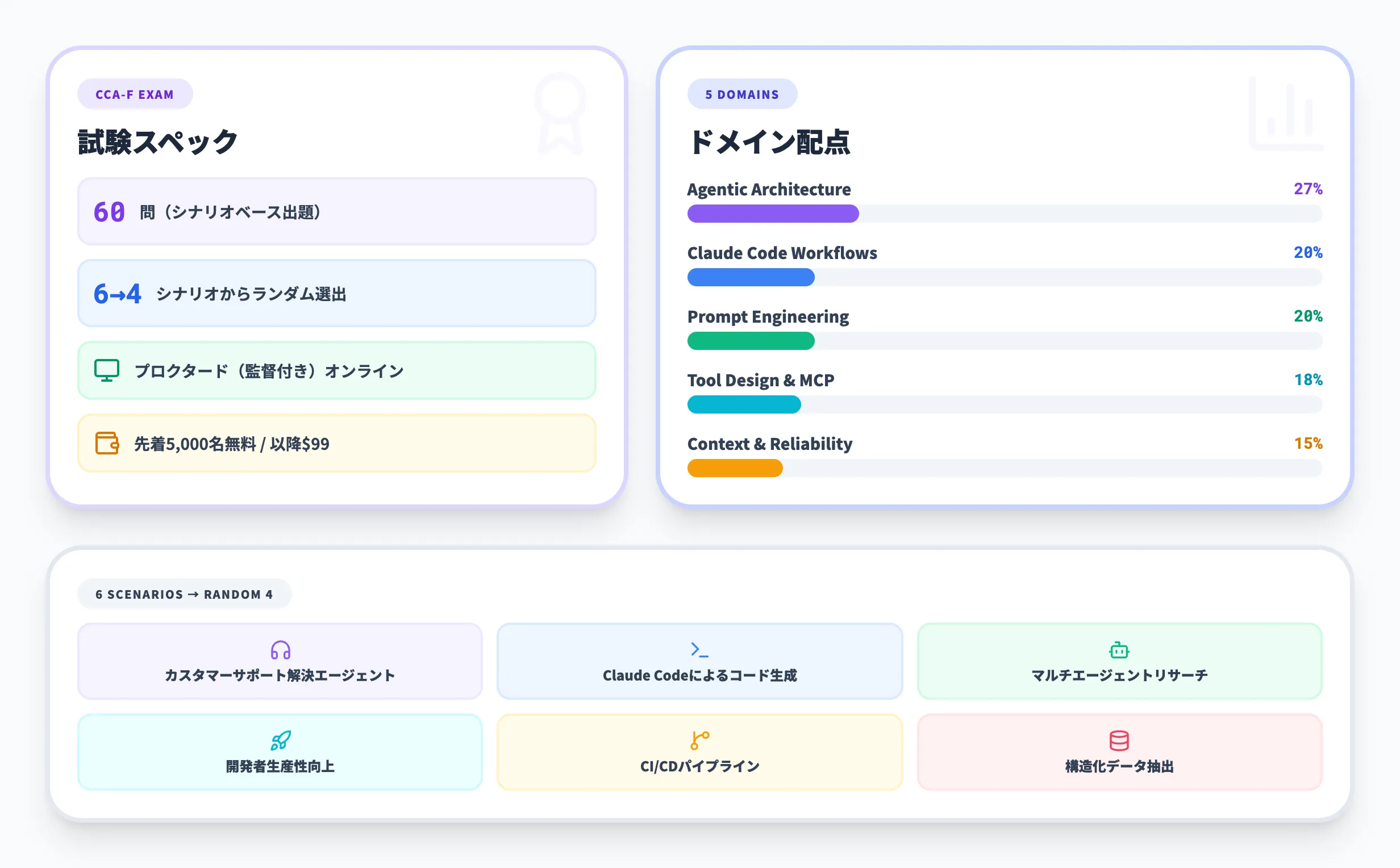Image resolution: width=1400 pixels, height=868 pixels.
Task: Toggle the 5 DOMAINS badge
Action: tap(742, 94)
